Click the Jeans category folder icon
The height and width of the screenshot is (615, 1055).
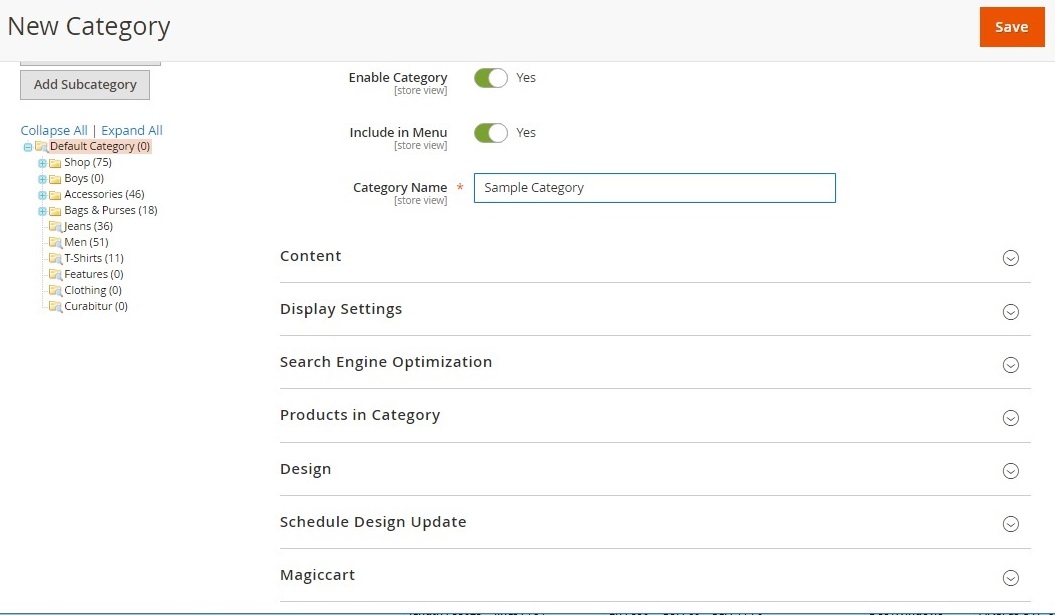point(55,227)
